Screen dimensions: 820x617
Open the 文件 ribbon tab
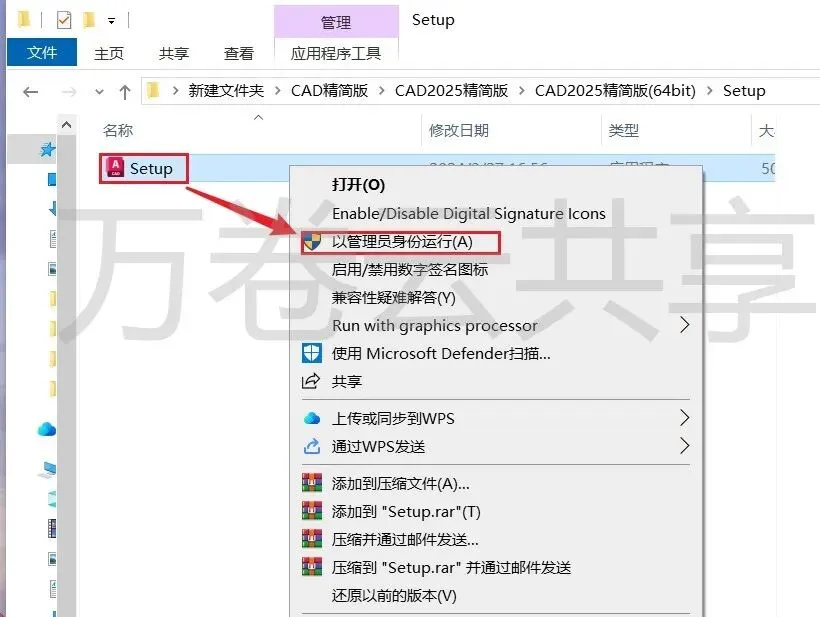(42, 52)
